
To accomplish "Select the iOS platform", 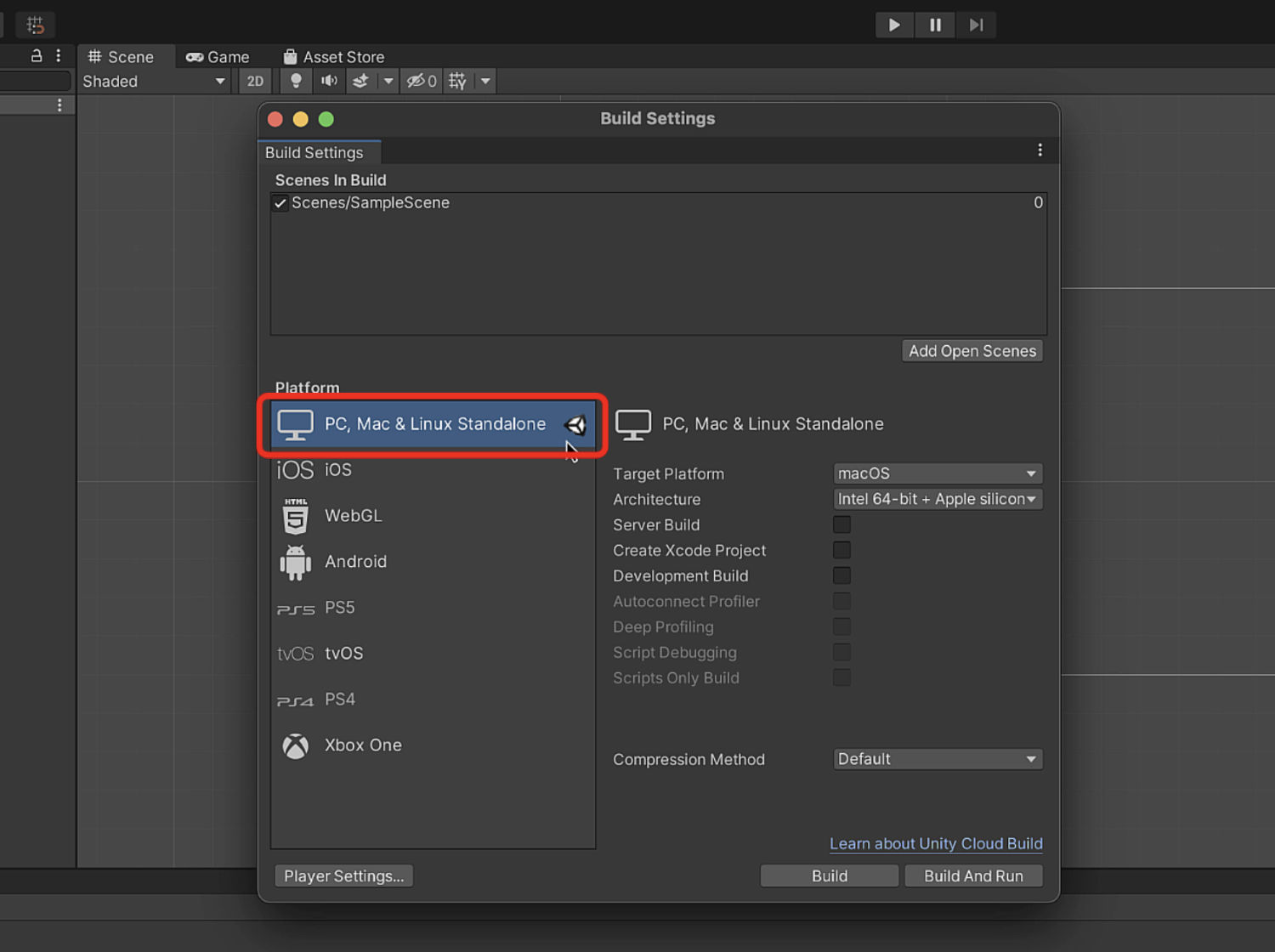I will 433,470.
